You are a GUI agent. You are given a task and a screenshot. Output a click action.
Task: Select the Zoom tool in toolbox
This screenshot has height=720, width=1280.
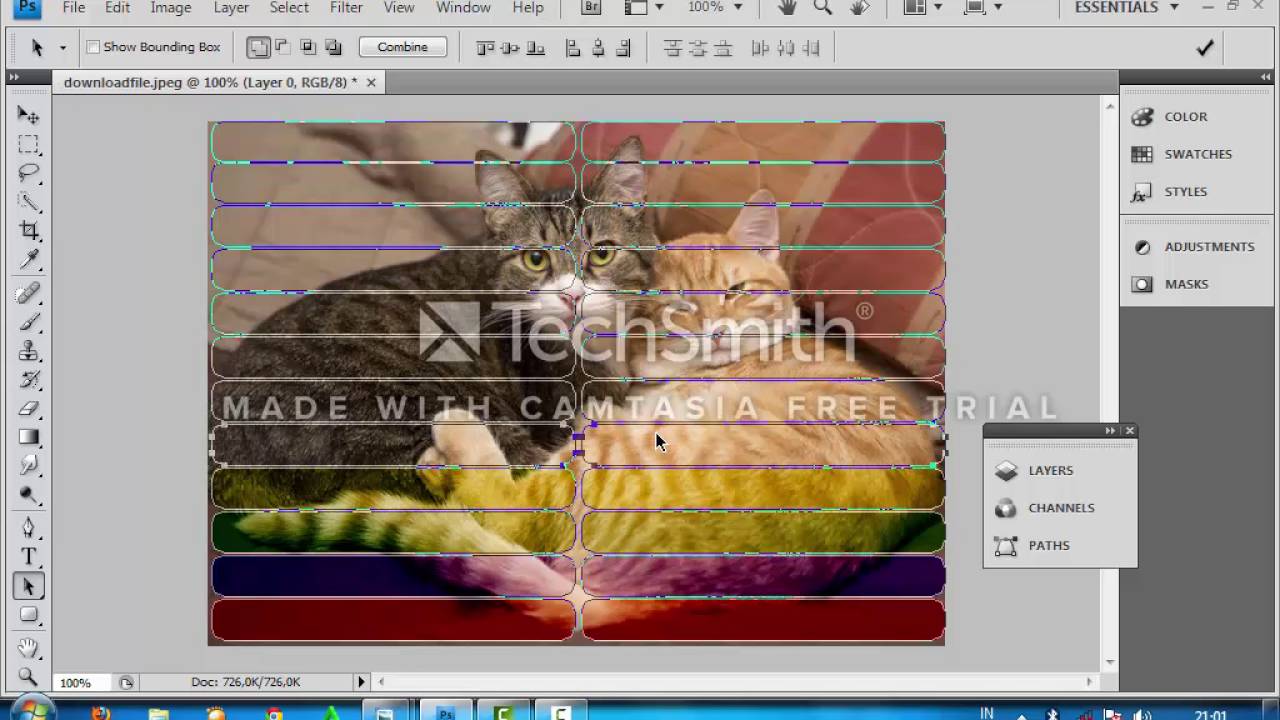[x=28, y=677]
